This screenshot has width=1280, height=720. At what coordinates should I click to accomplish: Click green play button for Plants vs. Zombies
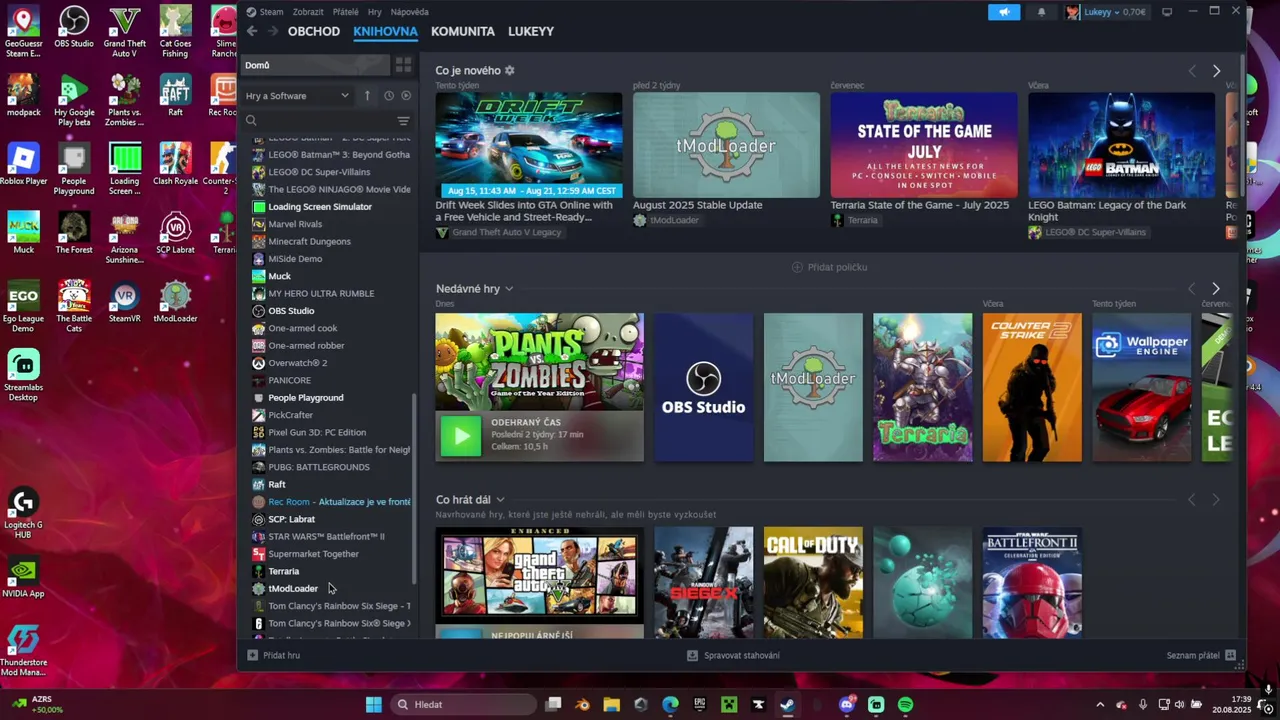pos(461,436)
